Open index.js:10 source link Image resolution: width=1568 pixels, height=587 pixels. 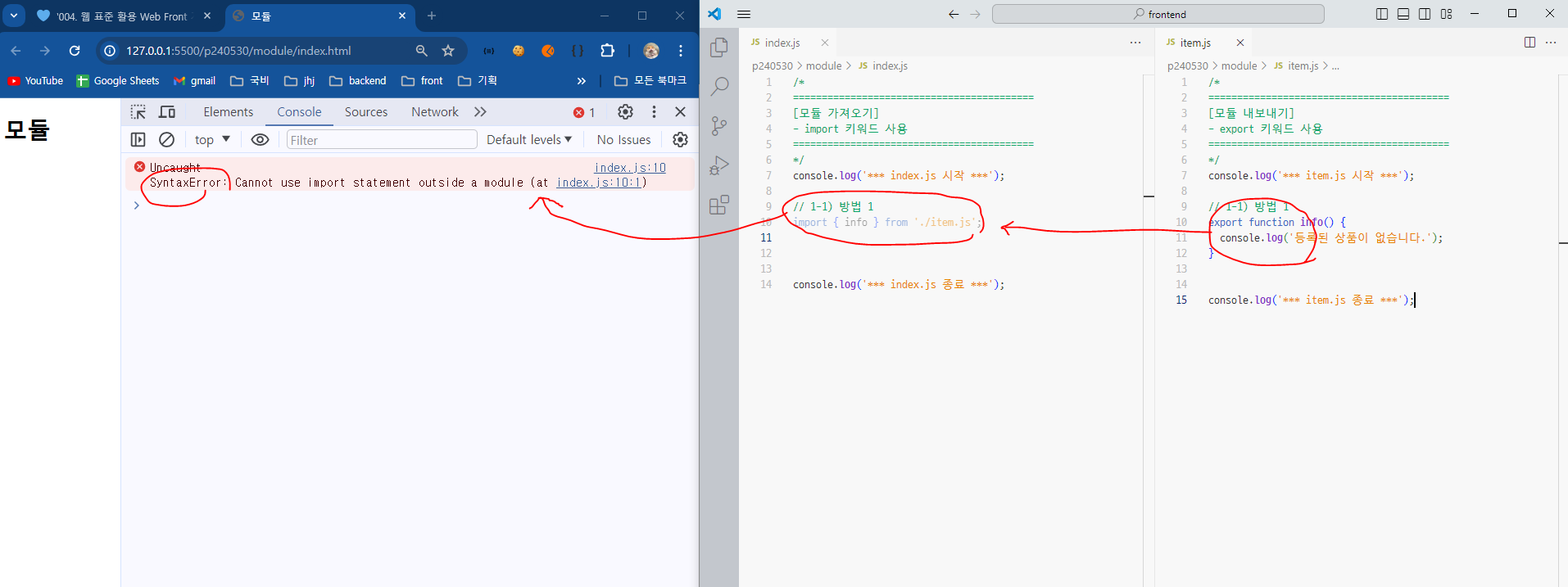coord(630,168)
